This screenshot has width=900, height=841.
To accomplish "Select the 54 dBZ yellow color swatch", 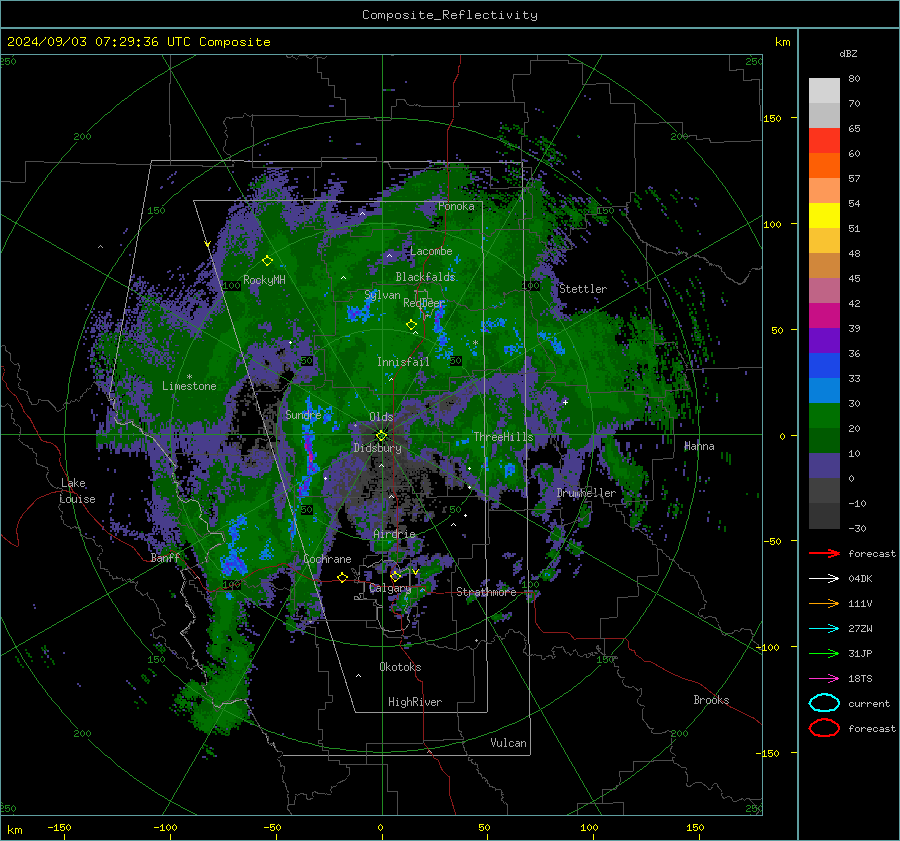I will pos(824,215).
